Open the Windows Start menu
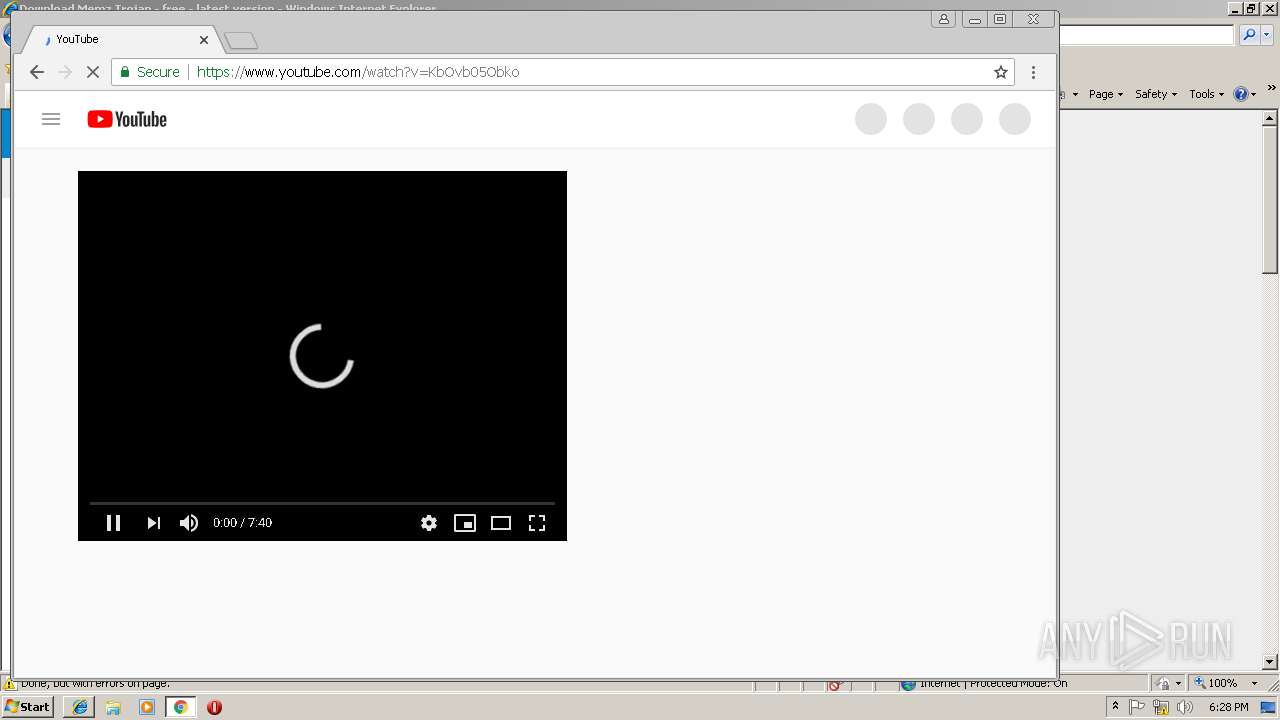 (27, 707)
